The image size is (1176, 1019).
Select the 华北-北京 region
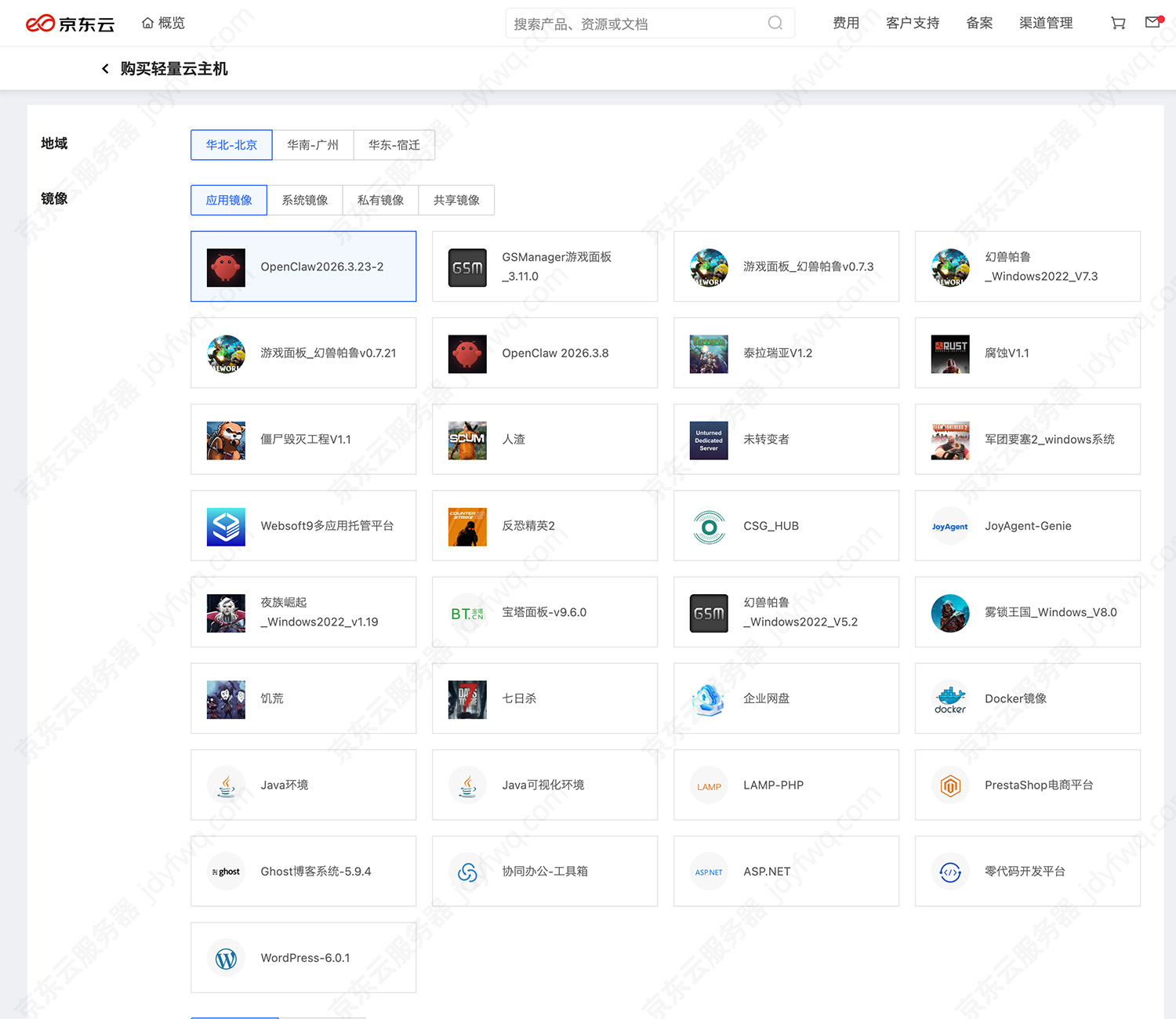[x=231, y=145]
